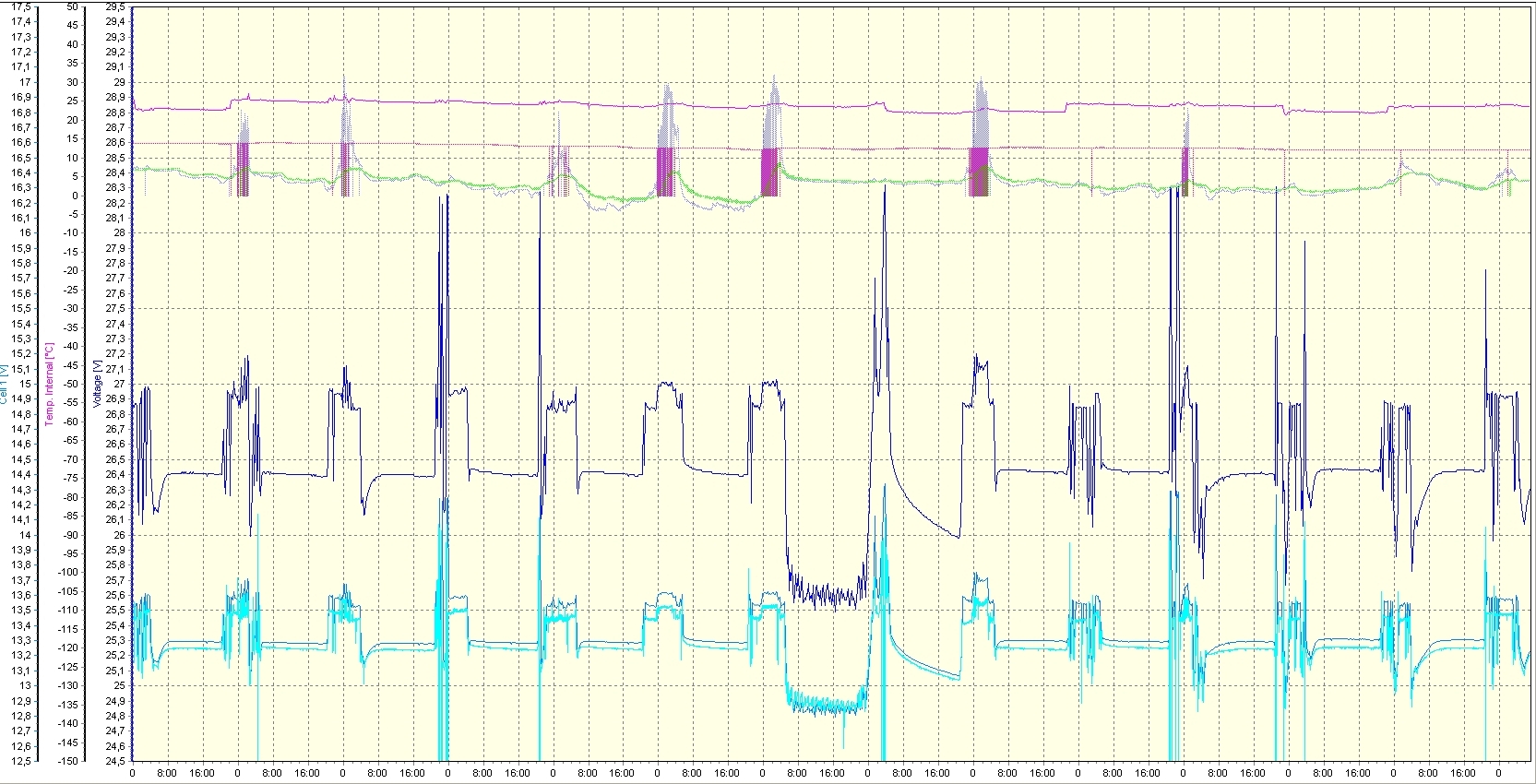The width and height of the screenshot is (1536, 784).
Task: Click the 26,6 voltage tick label
Action: [114, 444]
